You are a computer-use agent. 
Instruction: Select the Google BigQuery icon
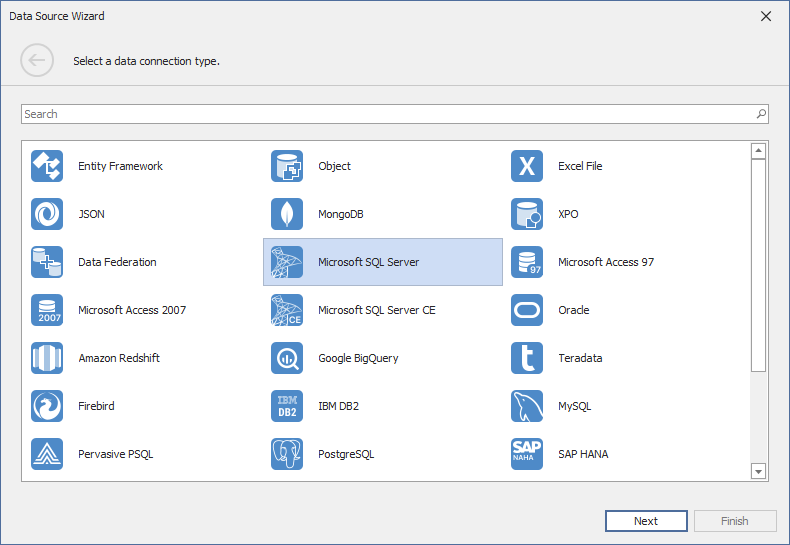click(287, 358)
